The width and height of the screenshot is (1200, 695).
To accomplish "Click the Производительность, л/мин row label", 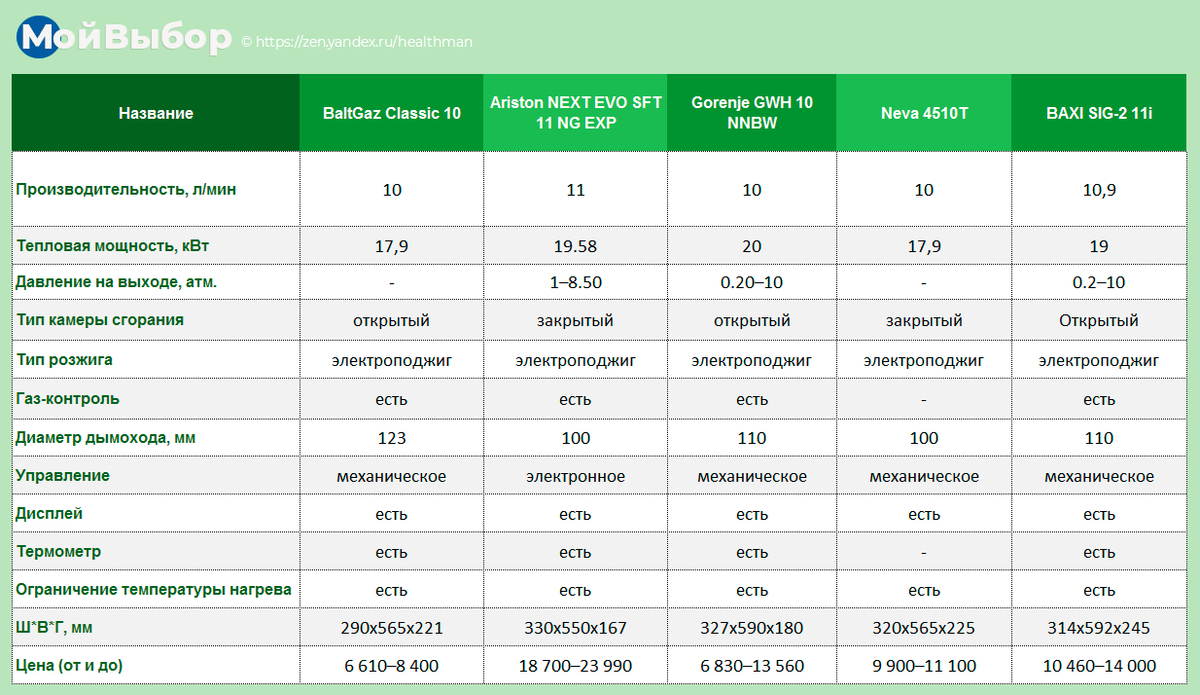I will (127, 189).
